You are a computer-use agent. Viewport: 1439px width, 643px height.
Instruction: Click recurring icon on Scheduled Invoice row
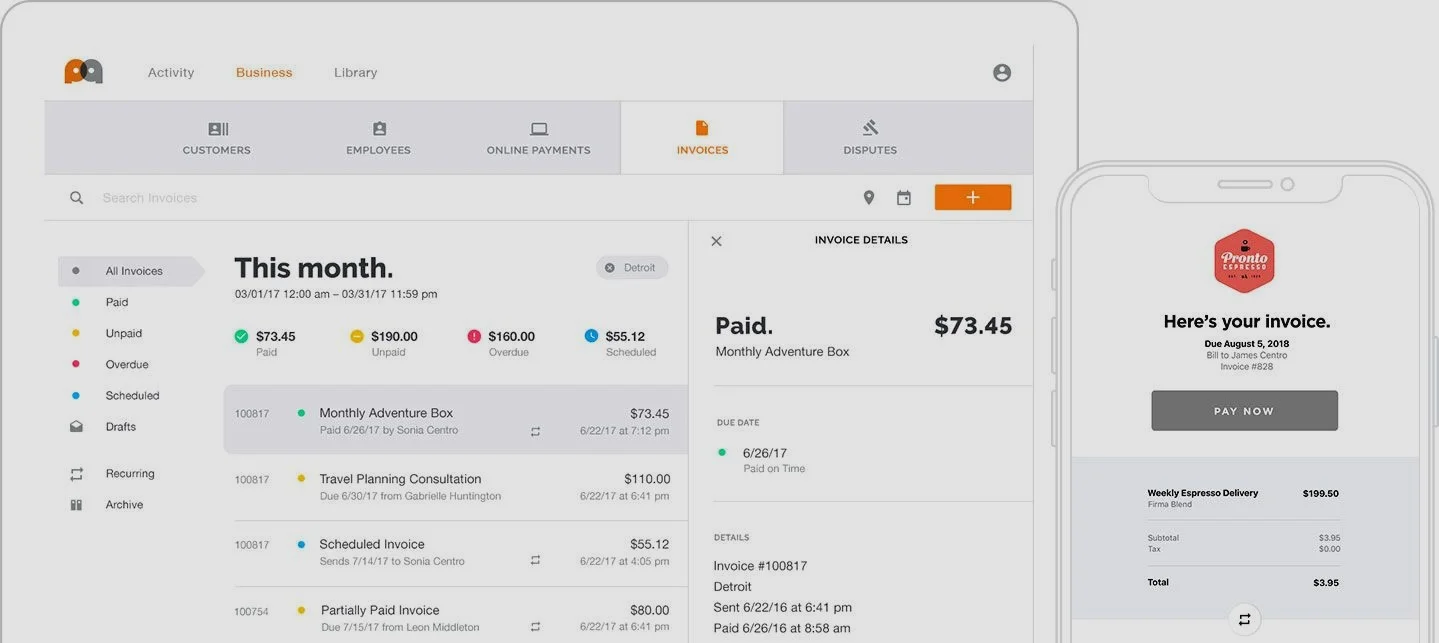pos(535,561)
